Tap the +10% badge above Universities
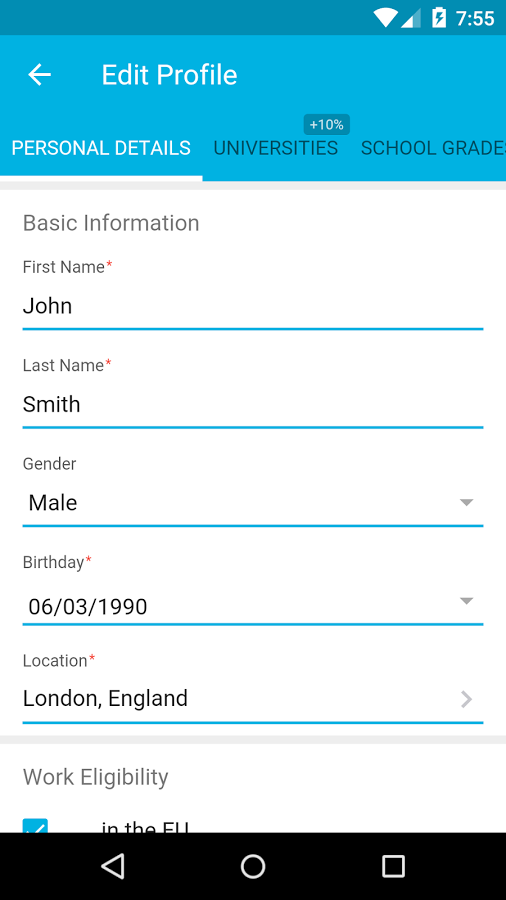Image resolution: width=506 pixels, height=900 pixels. pyautogui.click(x=326, y=125)
